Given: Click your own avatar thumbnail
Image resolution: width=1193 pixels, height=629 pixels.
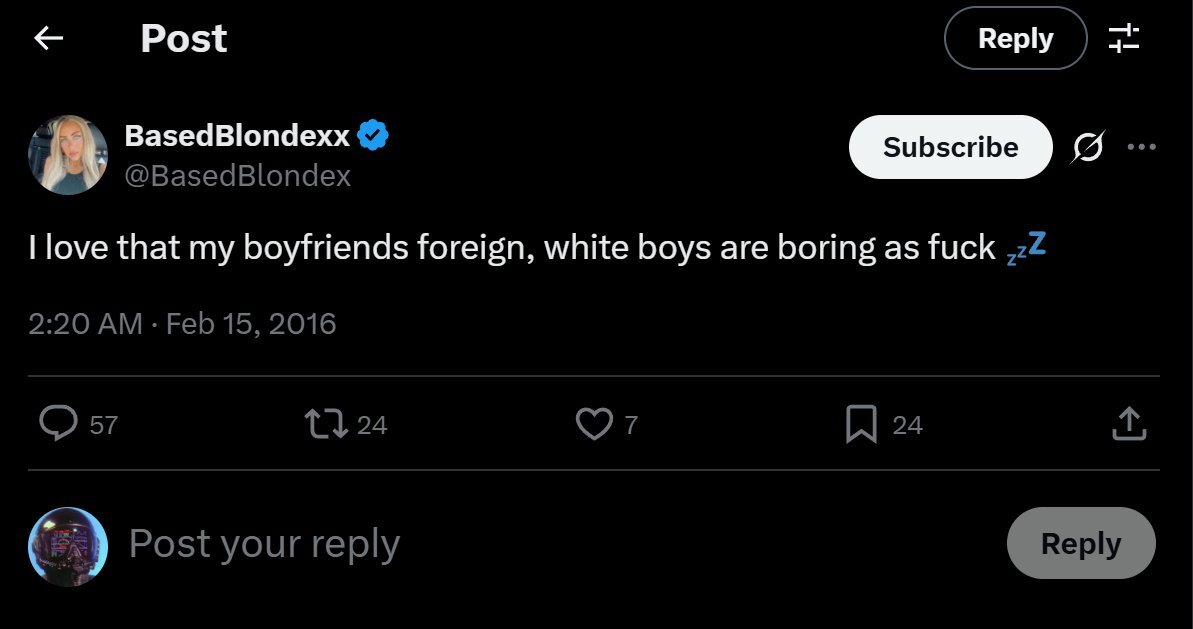Looking at the screenshot, I should (x=68, y=546).
